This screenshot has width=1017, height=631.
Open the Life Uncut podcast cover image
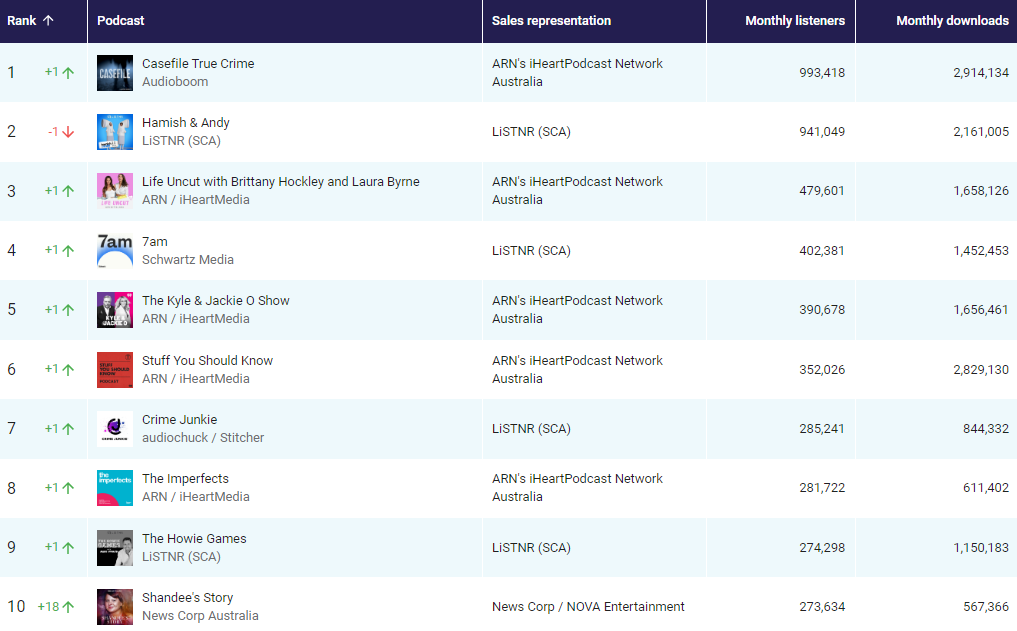click(x=114, y=191)
